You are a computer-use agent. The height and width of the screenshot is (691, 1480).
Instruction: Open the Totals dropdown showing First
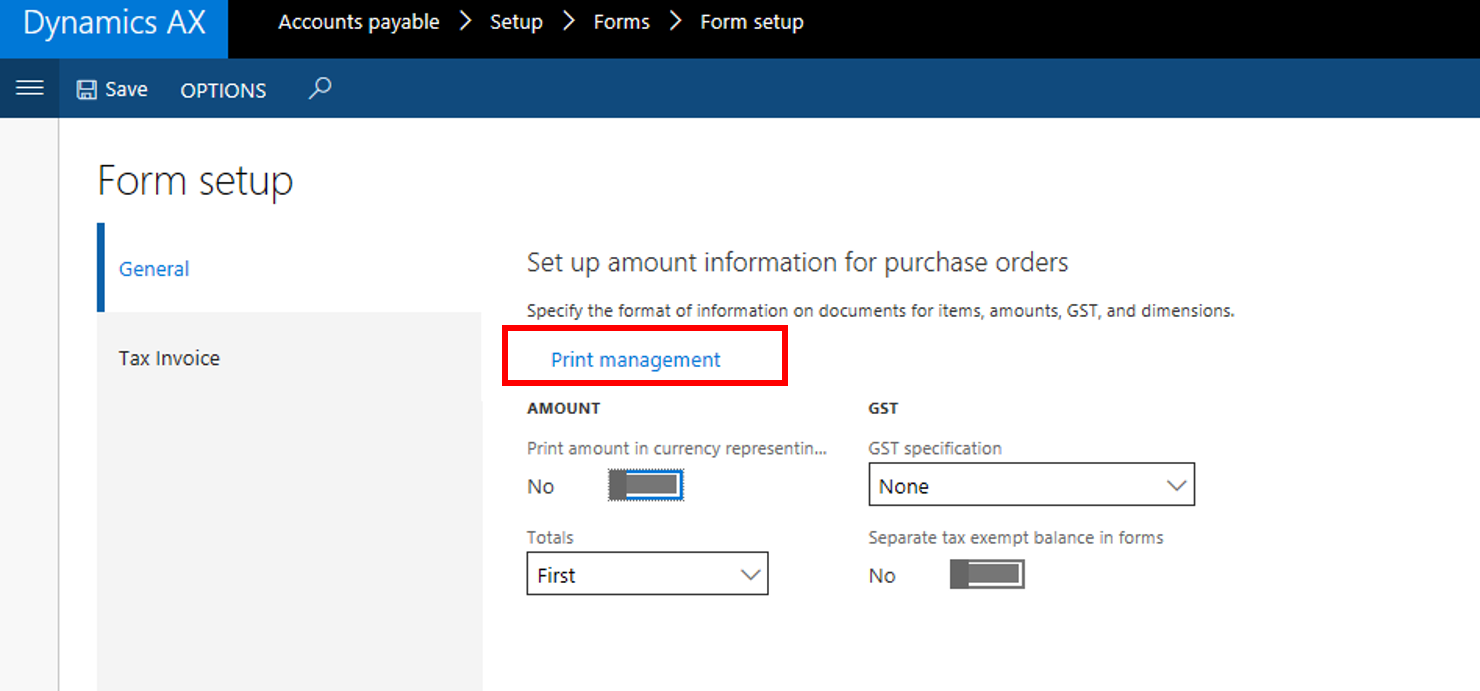tap(646, 574)
